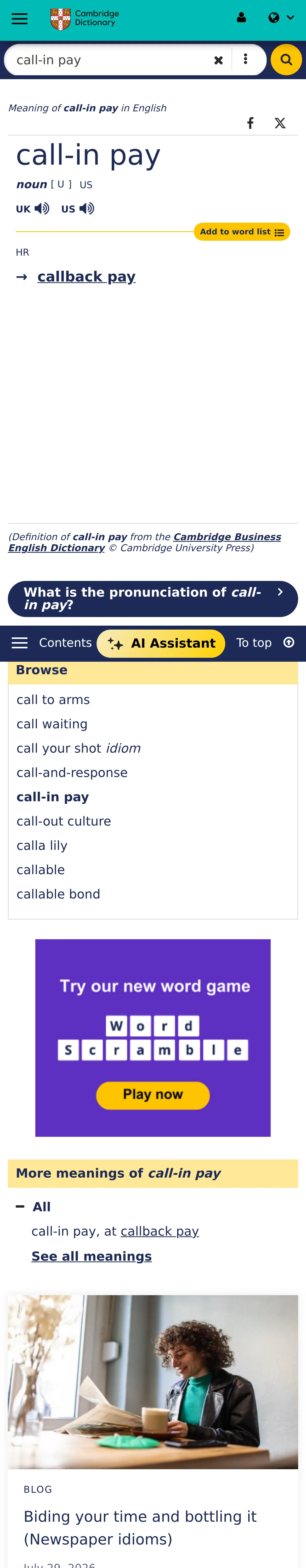The image size is (306, 1568).
Task: Share on Facebook icon
Action: pyautogui.click(x=251, y=123)
